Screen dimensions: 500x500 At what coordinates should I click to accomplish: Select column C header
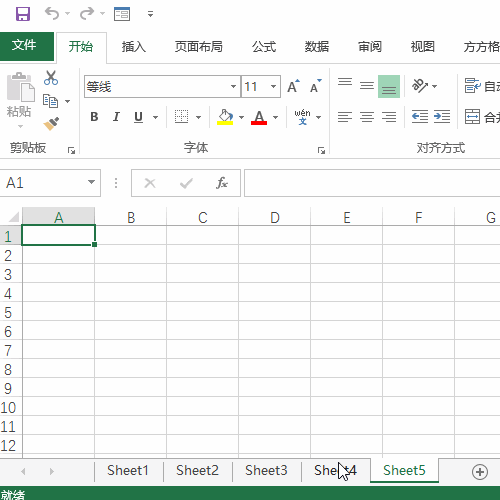pos(203,217)
